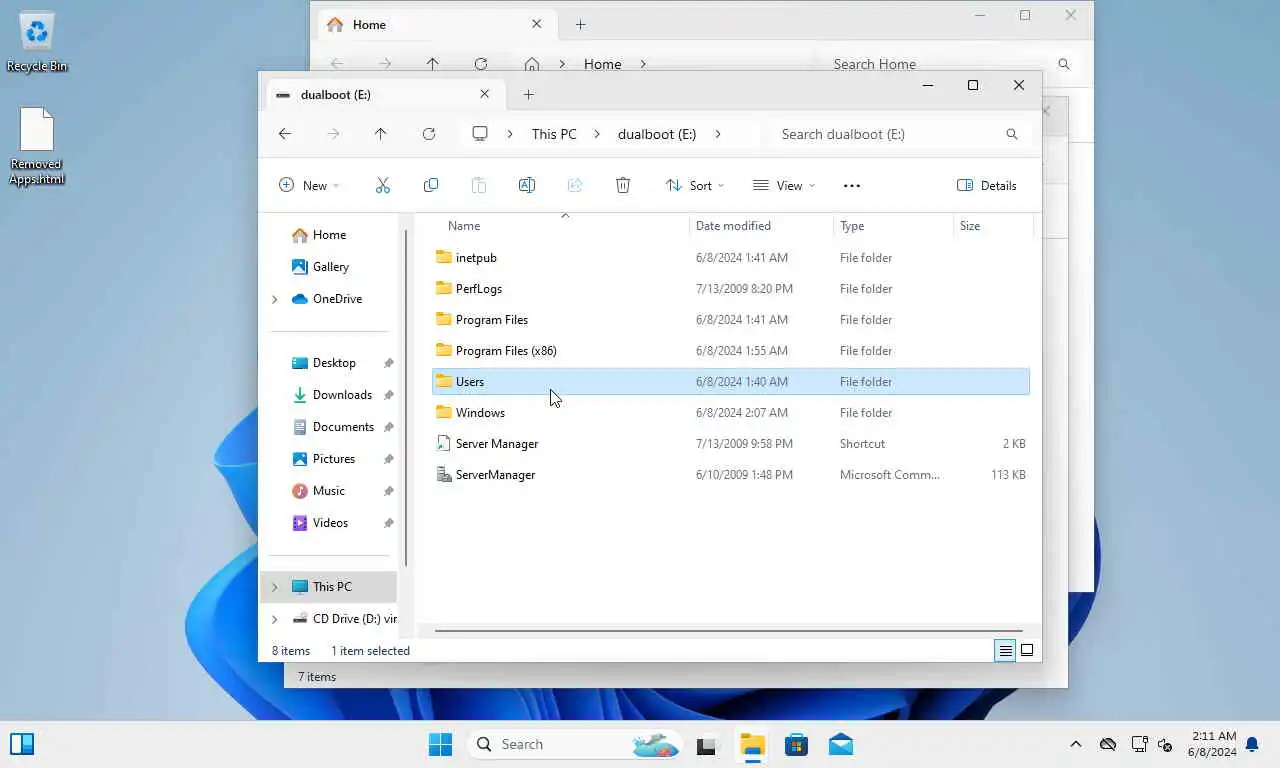
Task: Expand the CD Drive (D:) tree node
Action: [275, 619]
